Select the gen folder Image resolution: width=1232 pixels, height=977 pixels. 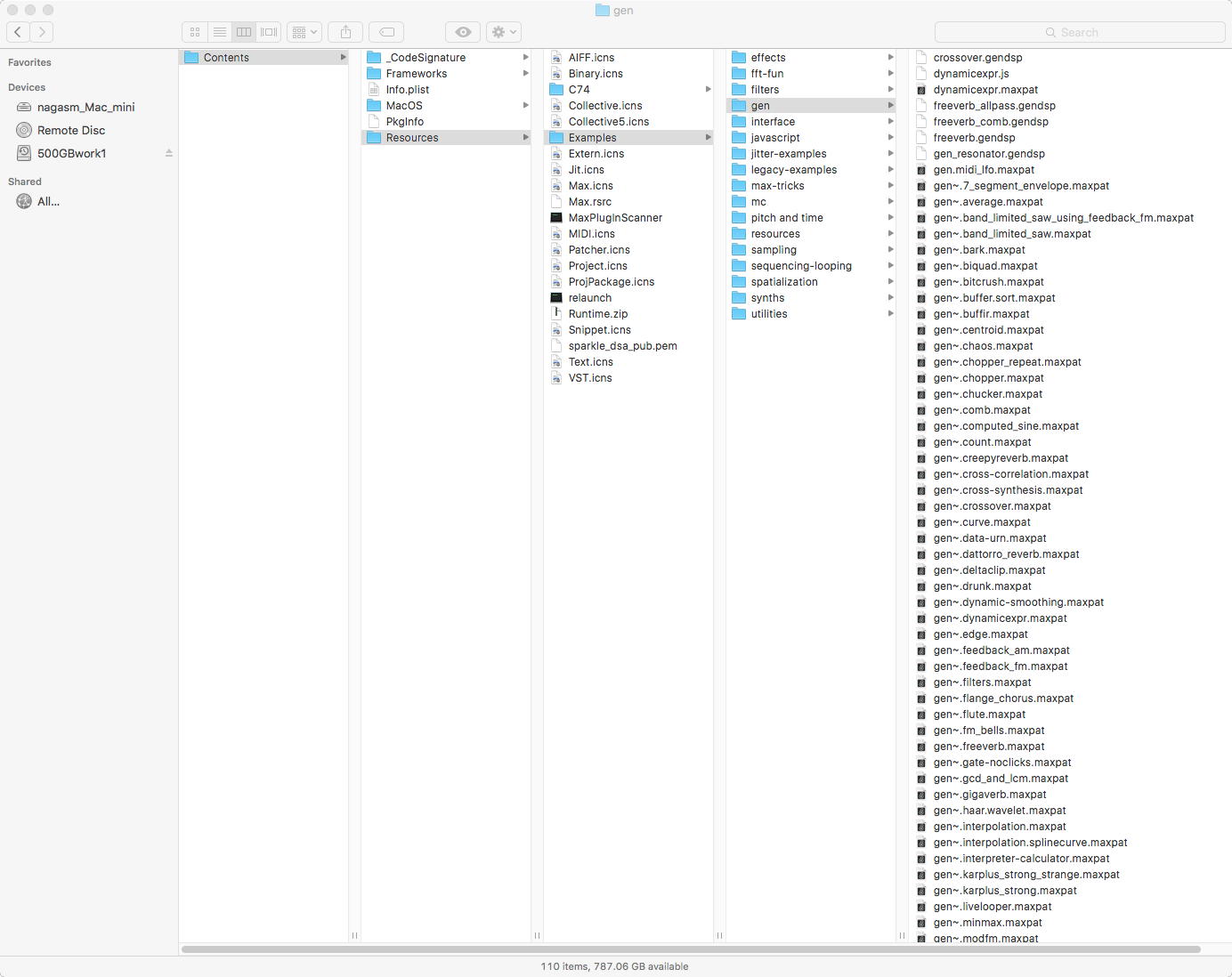click(811, 105)
